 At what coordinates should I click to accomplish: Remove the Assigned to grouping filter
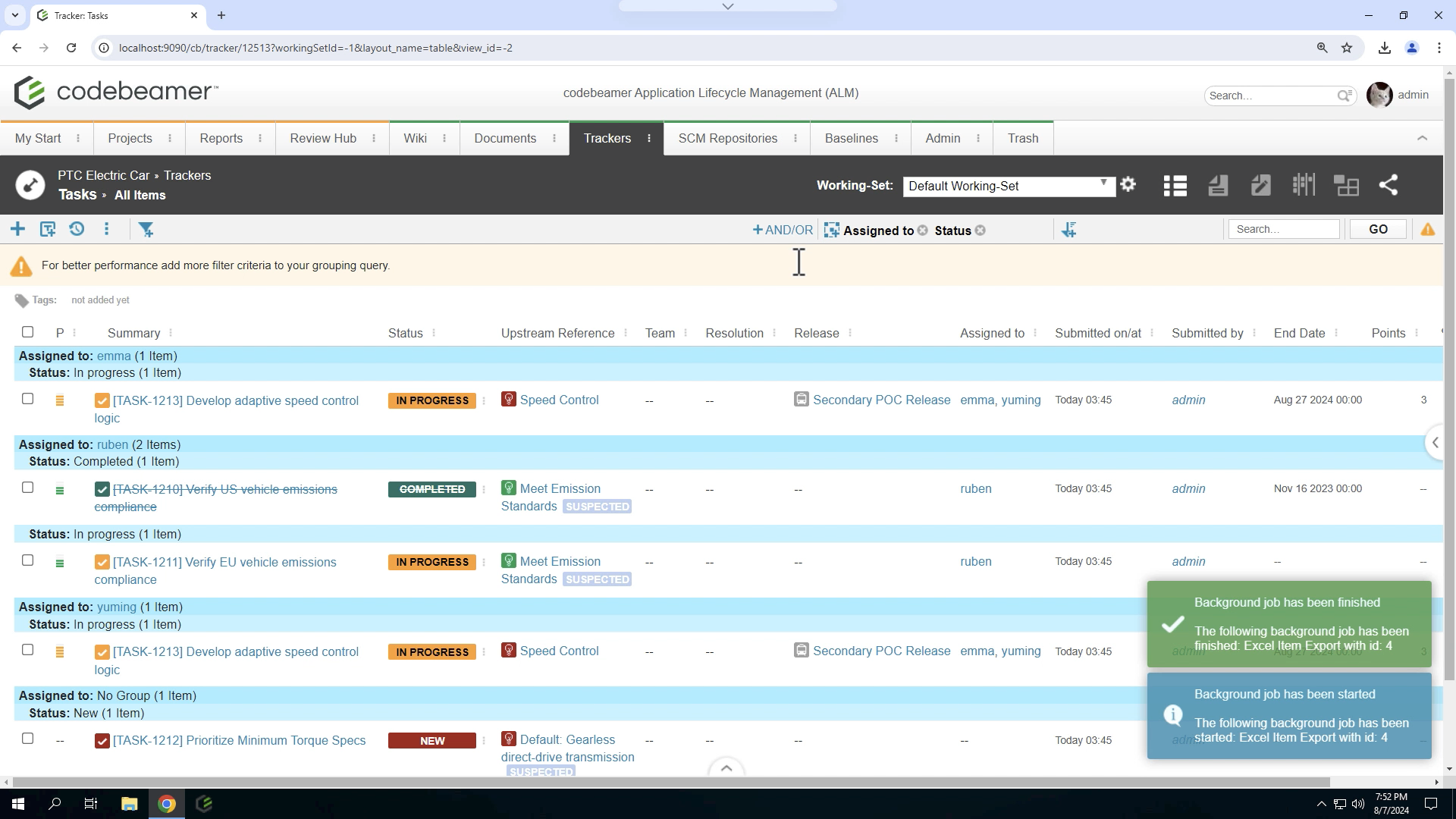click(923, 231)
